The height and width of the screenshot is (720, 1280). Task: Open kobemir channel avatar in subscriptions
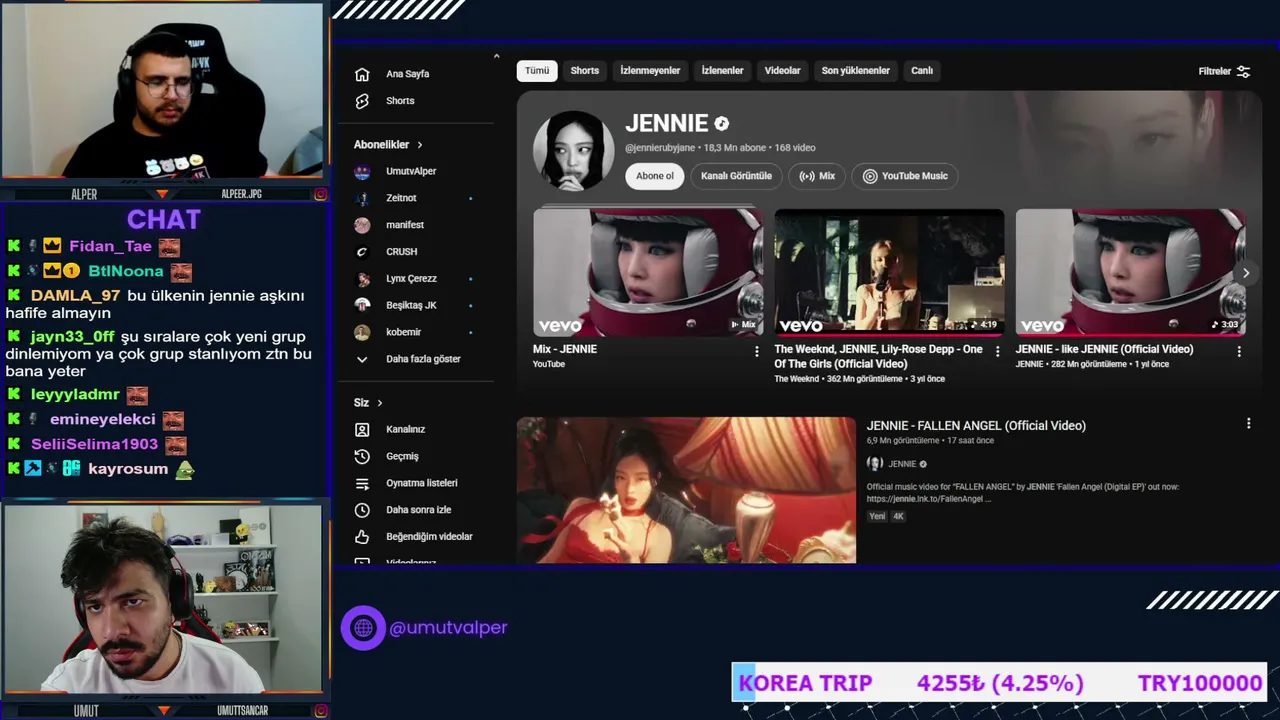coord(362,332)
